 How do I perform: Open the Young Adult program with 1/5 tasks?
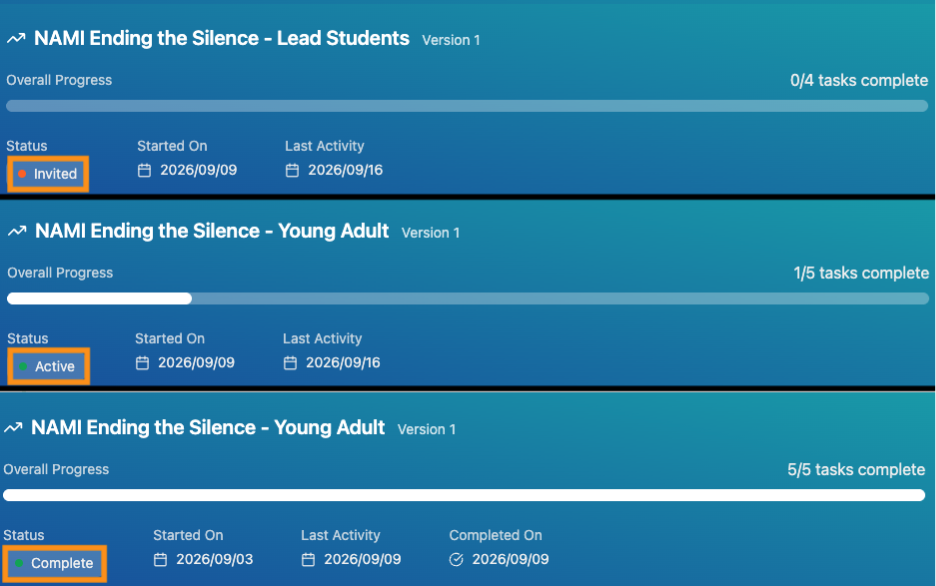click(x=212, y=231)
